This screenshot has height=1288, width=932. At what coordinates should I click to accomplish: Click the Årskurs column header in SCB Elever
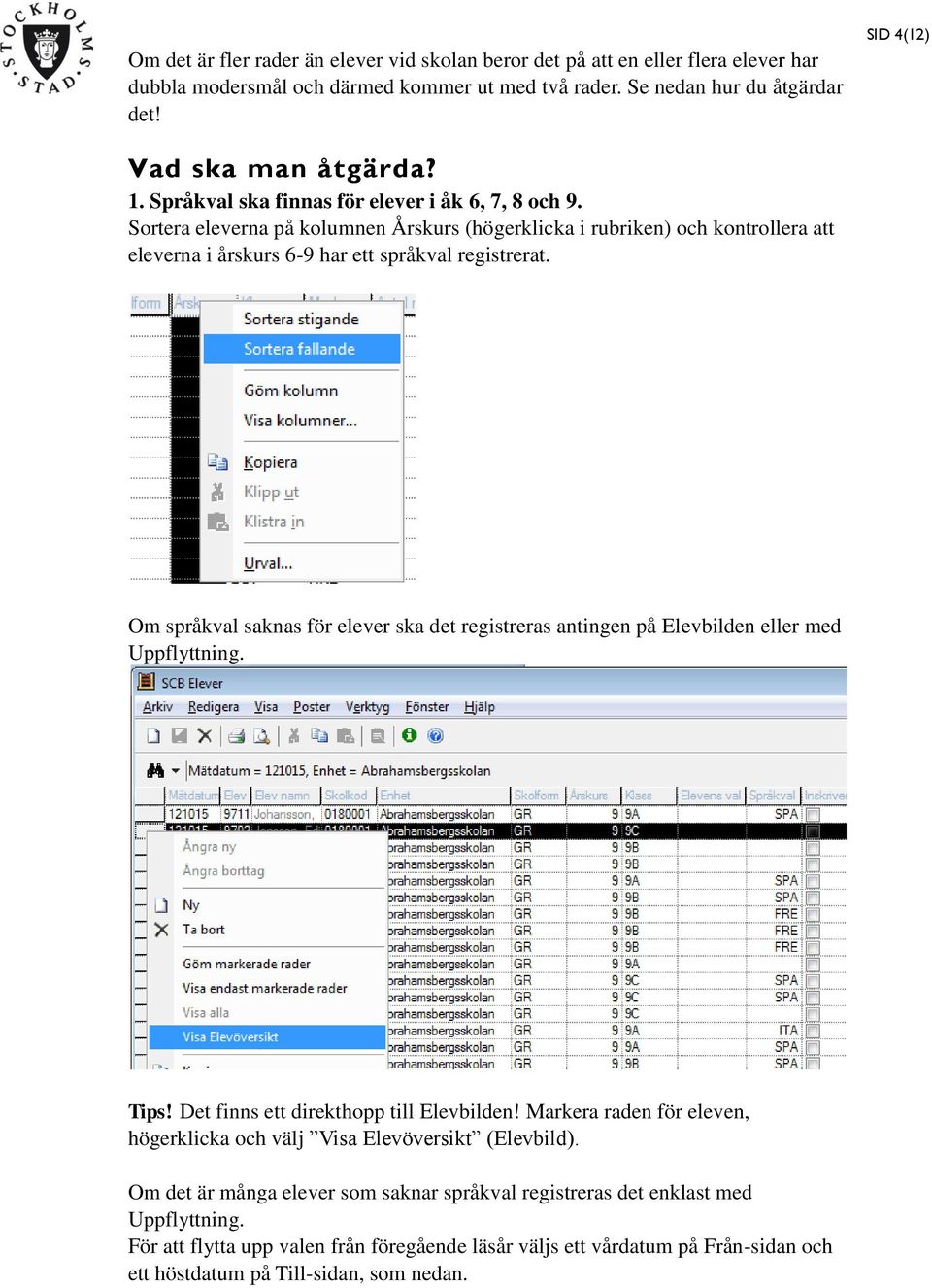[x=594, y=796]
